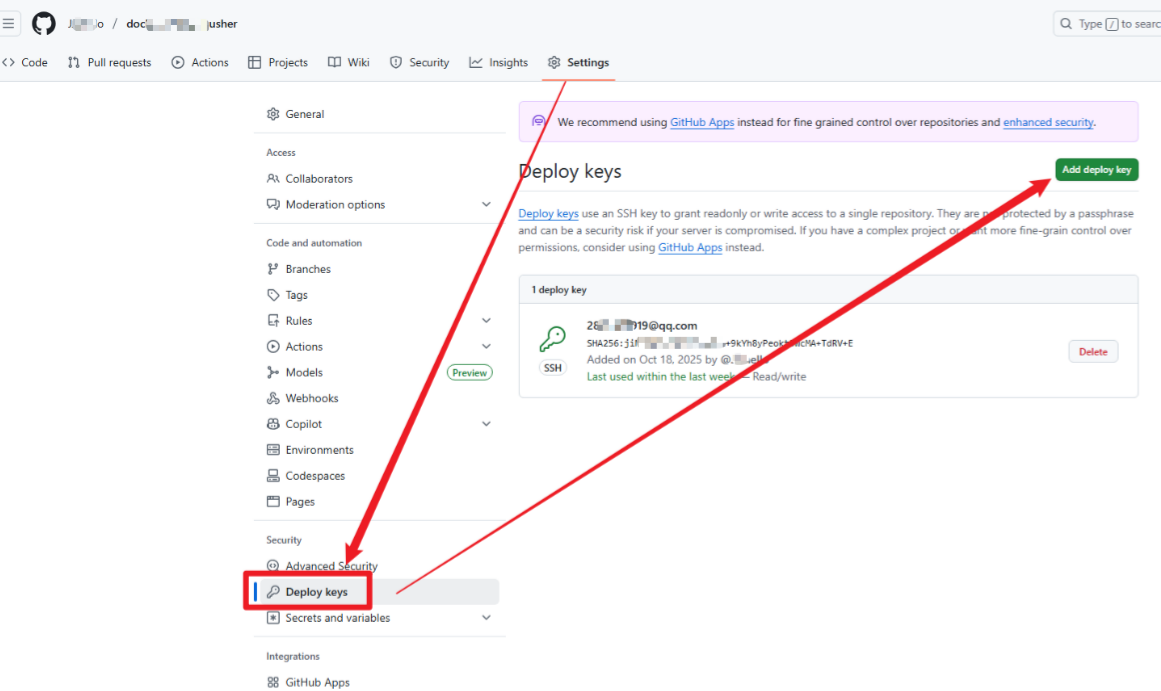
Task: View the Insights tab
Action: (x=498, y=63)
